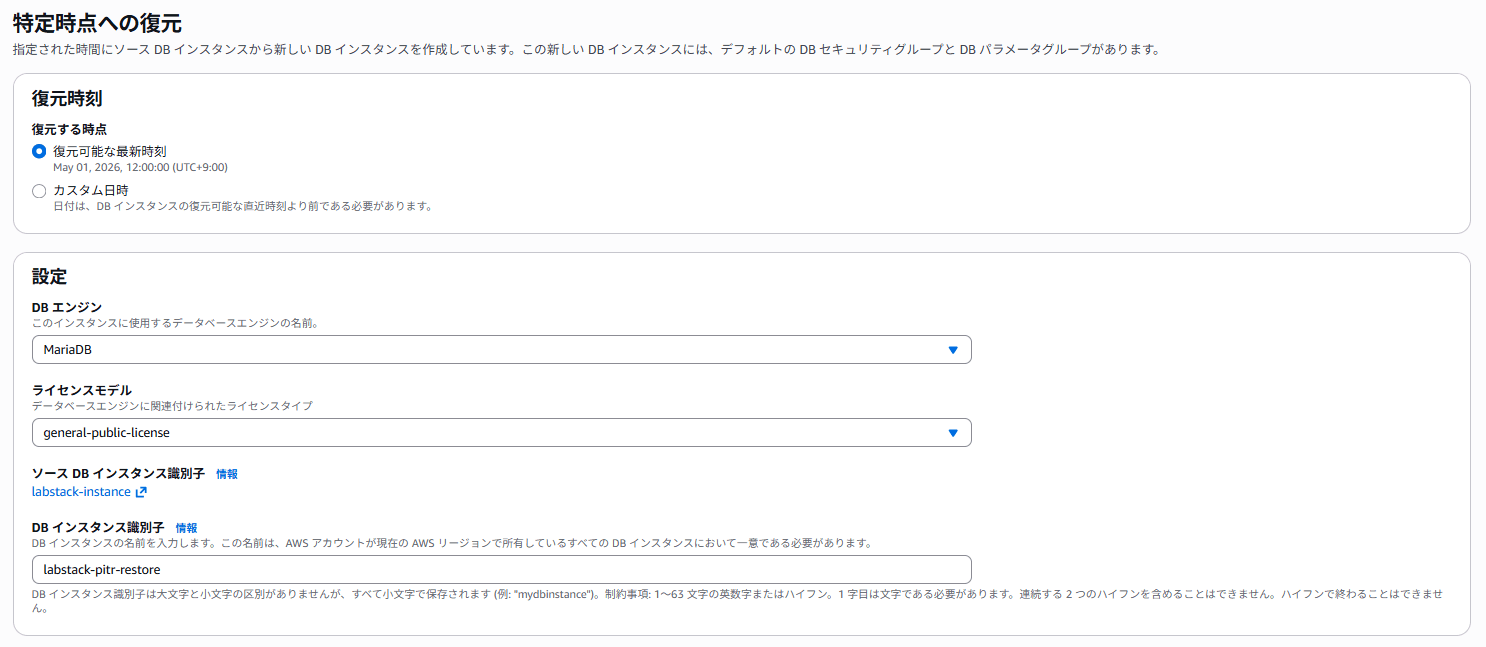1486x647 pixels.
Task: Click the ソース DB インスタンス識別子 label
Action: 118,474
